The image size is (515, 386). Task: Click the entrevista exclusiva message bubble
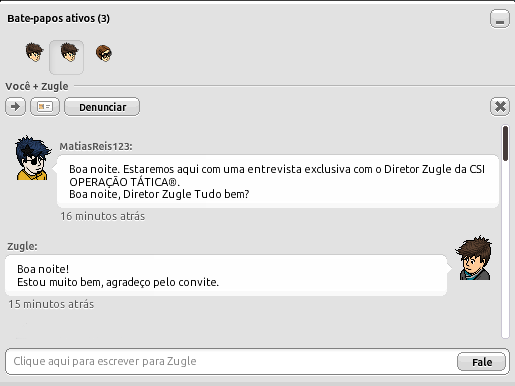[x=278, y=182]
